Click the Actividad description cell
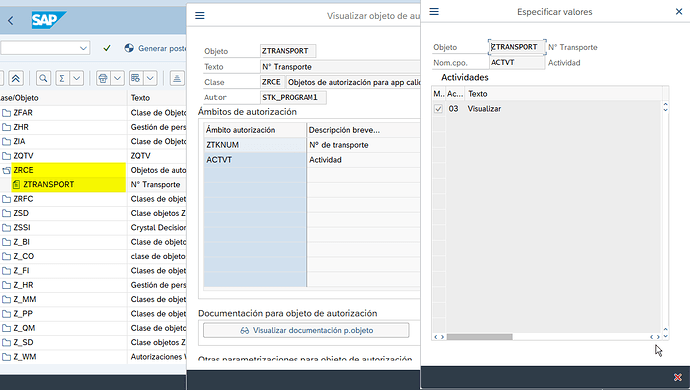 point(363,160)
